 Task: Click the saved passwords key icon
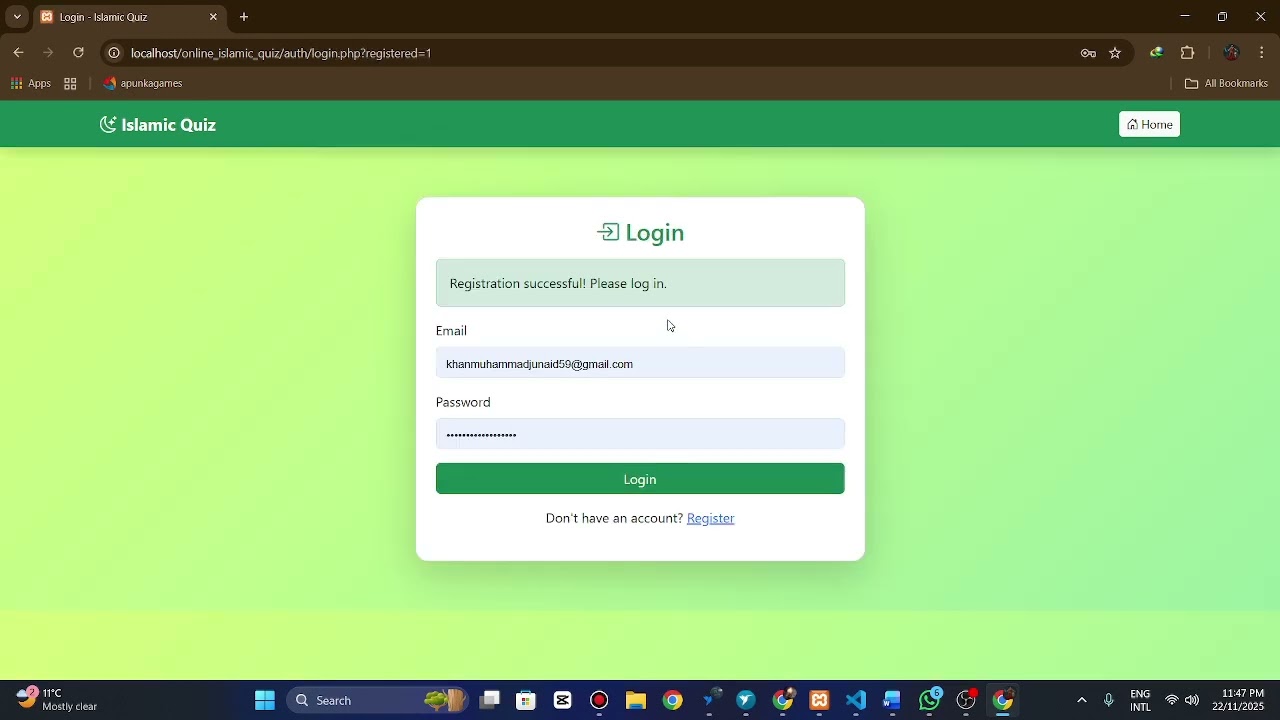tap(1088, 53)
